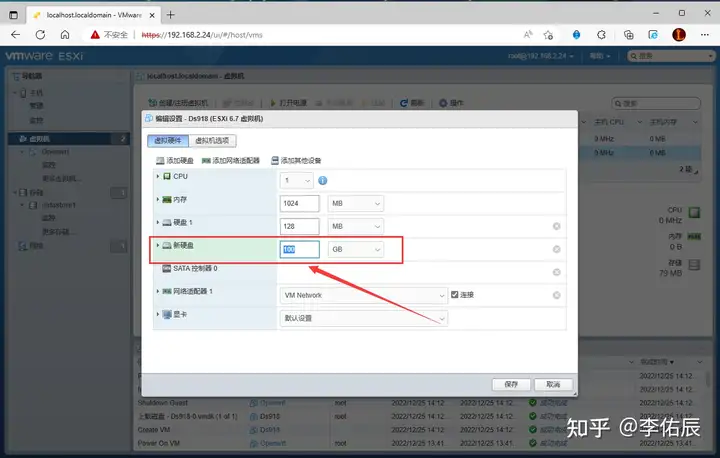
Task: Click 打开电源 power on in ESXi toolbar
Action: [x=288, y=103]
